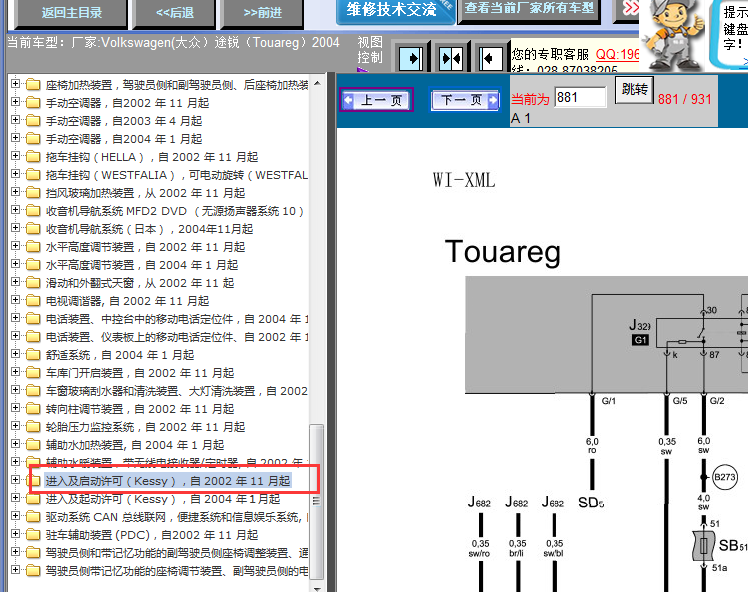This screenshot has height=592, width=748.
Task: Click folder icon of 驱动系统 CAN 总线联网
Action: click(33, 517)
